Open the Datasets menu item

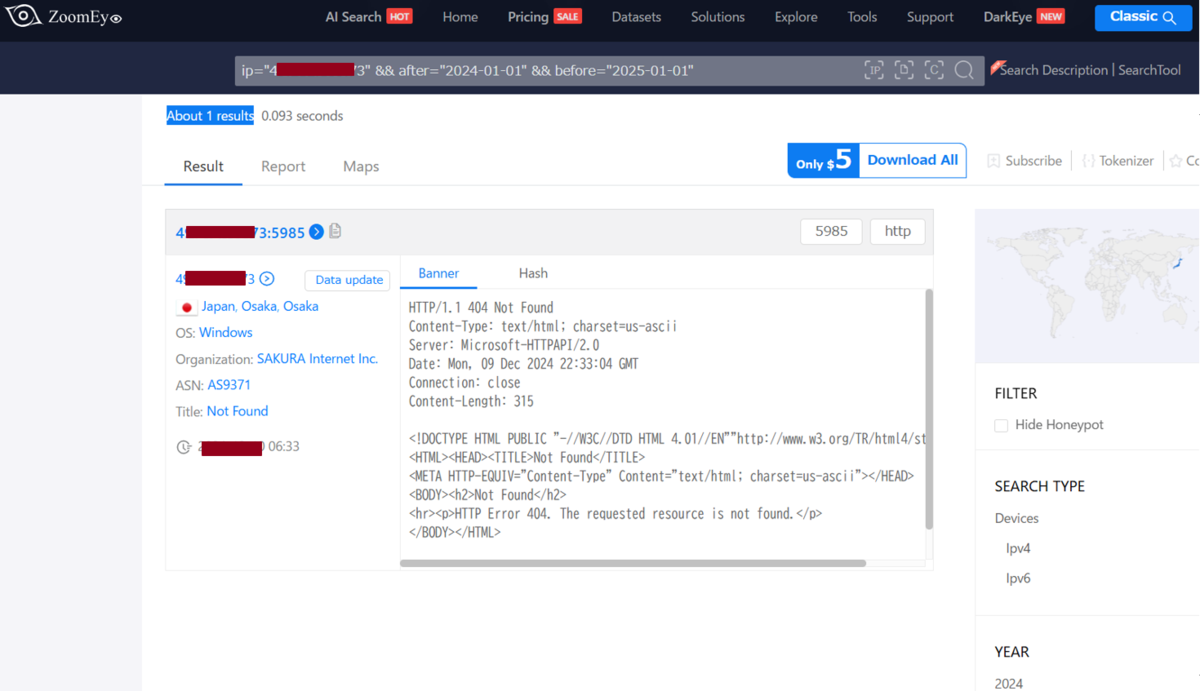click(x=636, y=17)
